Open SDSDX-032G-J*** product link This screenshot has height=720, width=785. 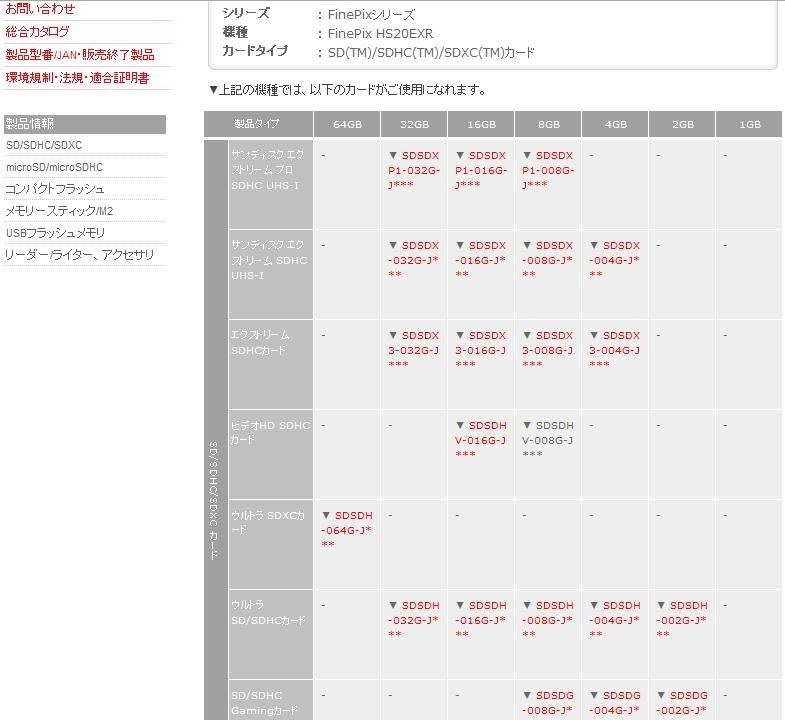coord(414,260)
